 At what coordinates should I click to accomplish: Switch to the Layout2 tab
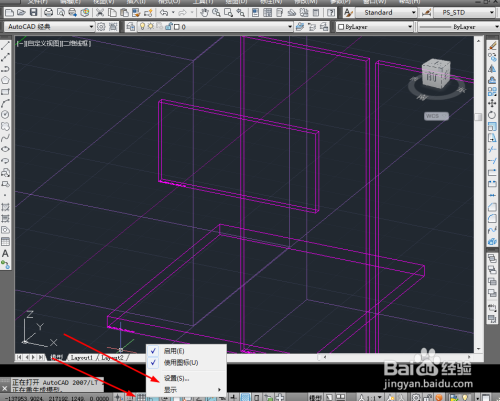click(x=112, y=357)
